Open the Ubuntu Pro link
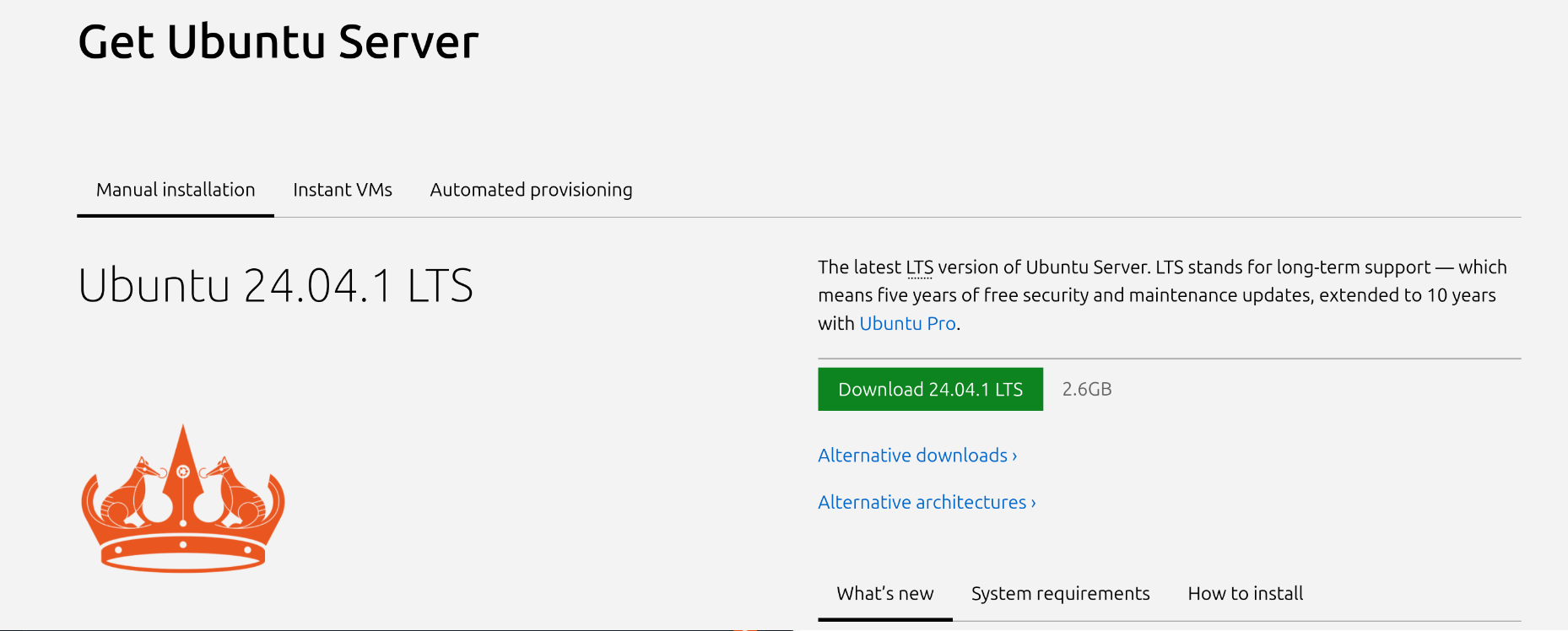Screen dimensions: 1568x631 907,323
